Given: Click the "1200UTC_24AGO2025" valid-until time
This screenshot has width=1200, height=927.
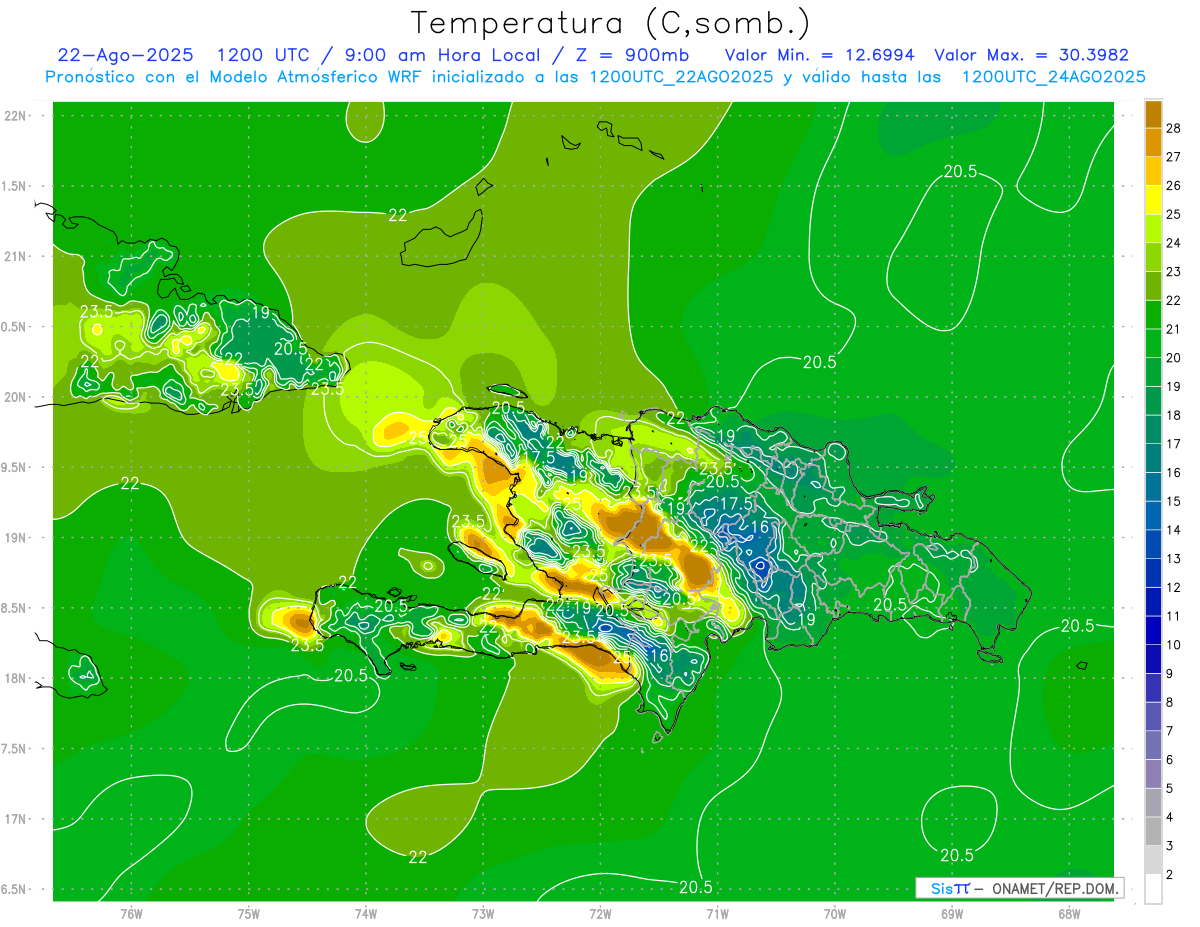Looking at the screenshot, I should 1053,77.
